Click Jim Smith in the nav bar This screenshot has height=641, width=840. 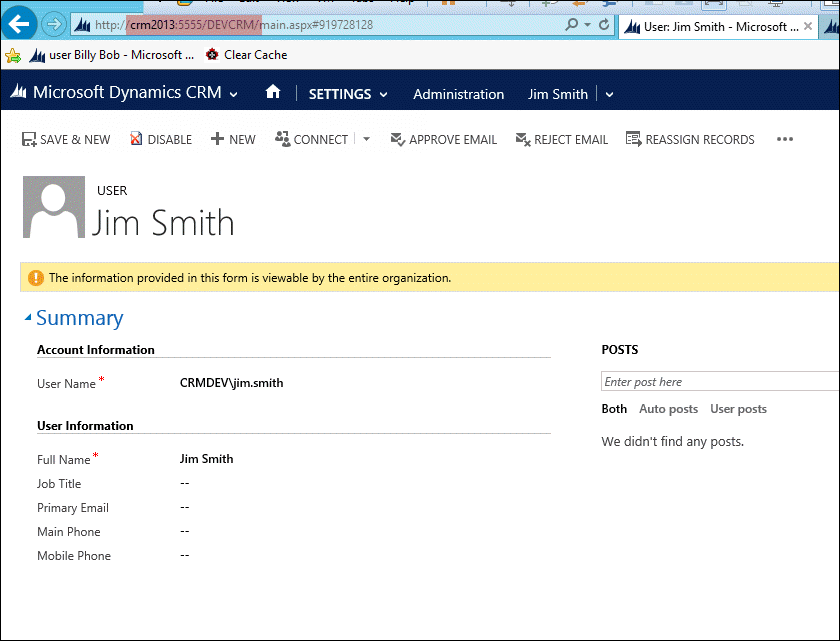(x=558, y=94)
